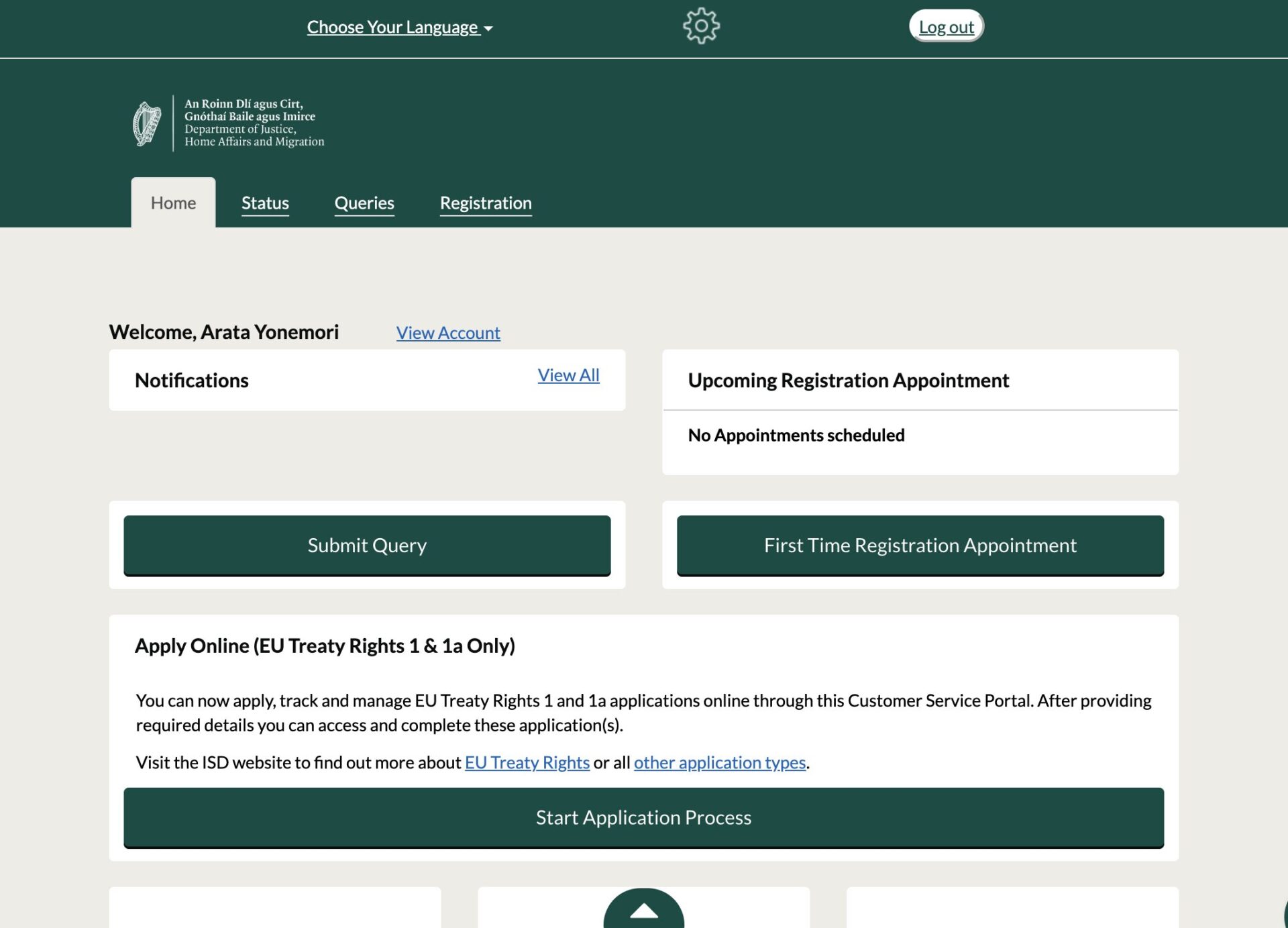The image size is (1288, 928).
Task: View All notifications
Action: pyautogui.click(x=568, y=375)
